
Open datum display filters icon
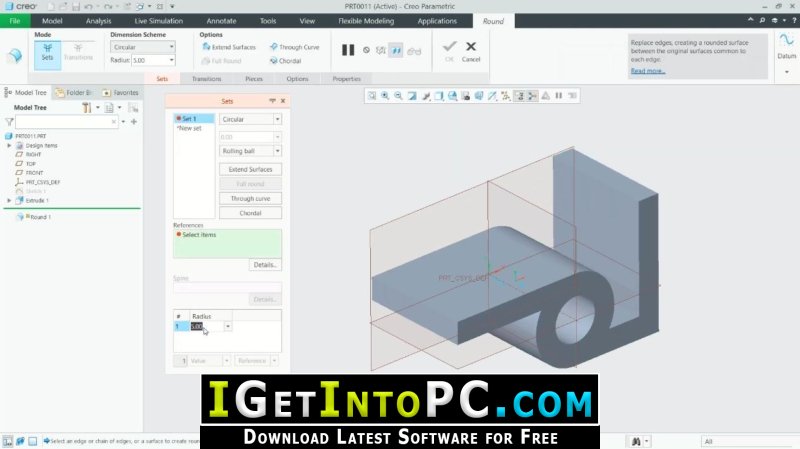click(x=492, y=96)
